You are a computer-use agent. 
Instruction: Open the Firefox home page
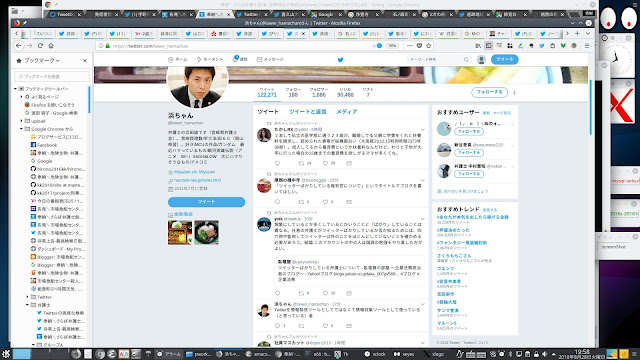pyautogui.click(x=51, y=46)
